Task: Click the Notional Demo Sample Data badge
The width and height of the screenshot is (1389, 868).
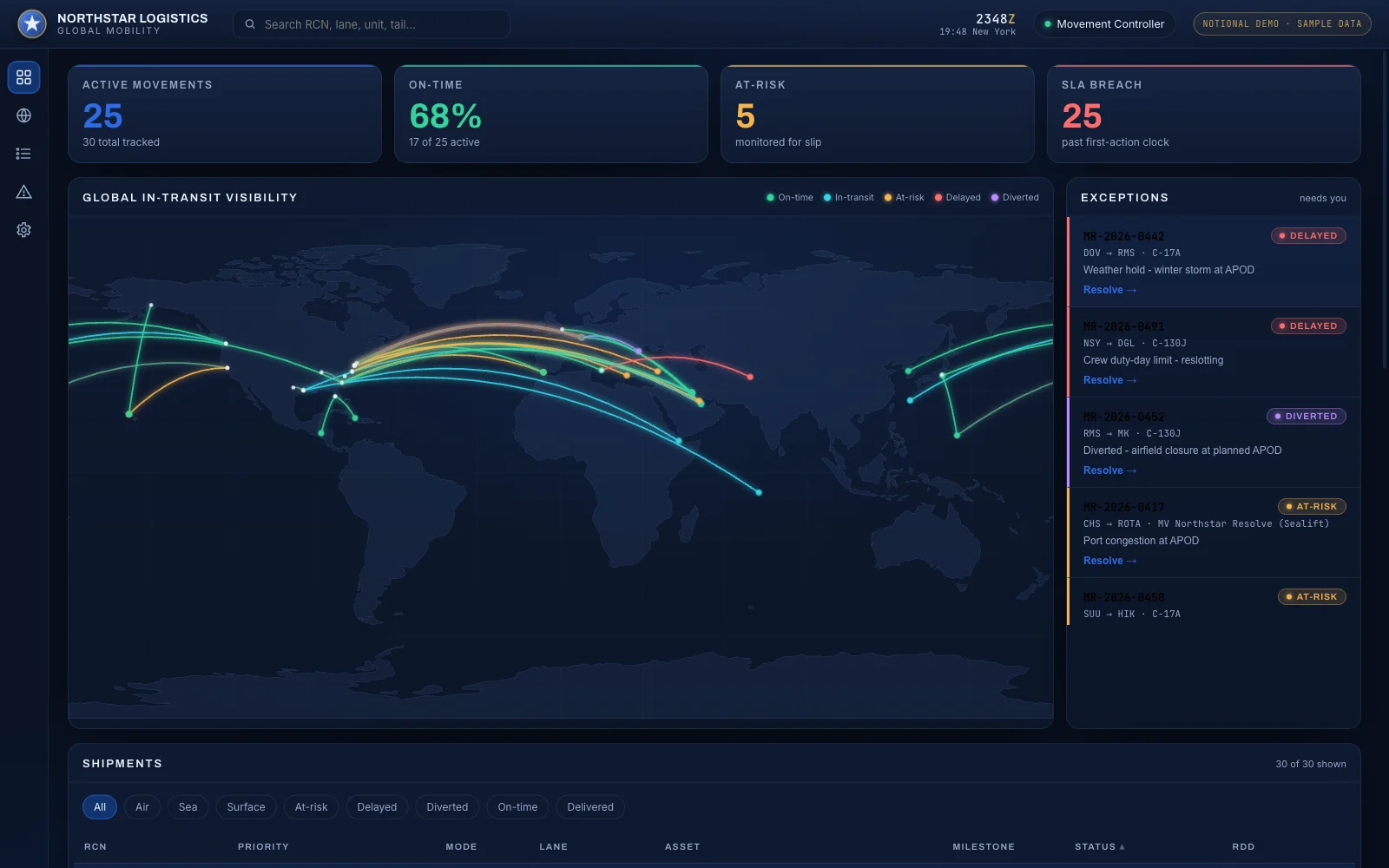Action: [1282, 24]
